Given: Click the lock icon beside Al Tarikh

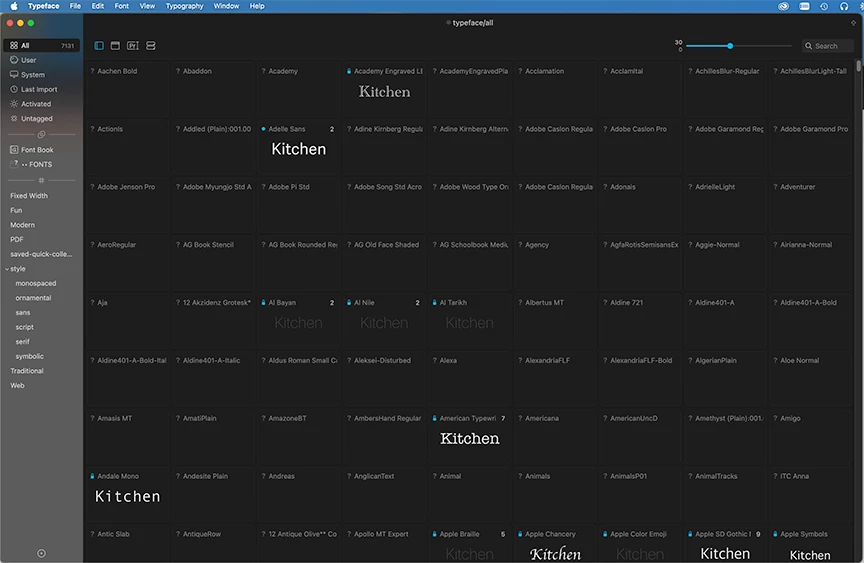Looking at the screenshot, I should tap(434, 302).
